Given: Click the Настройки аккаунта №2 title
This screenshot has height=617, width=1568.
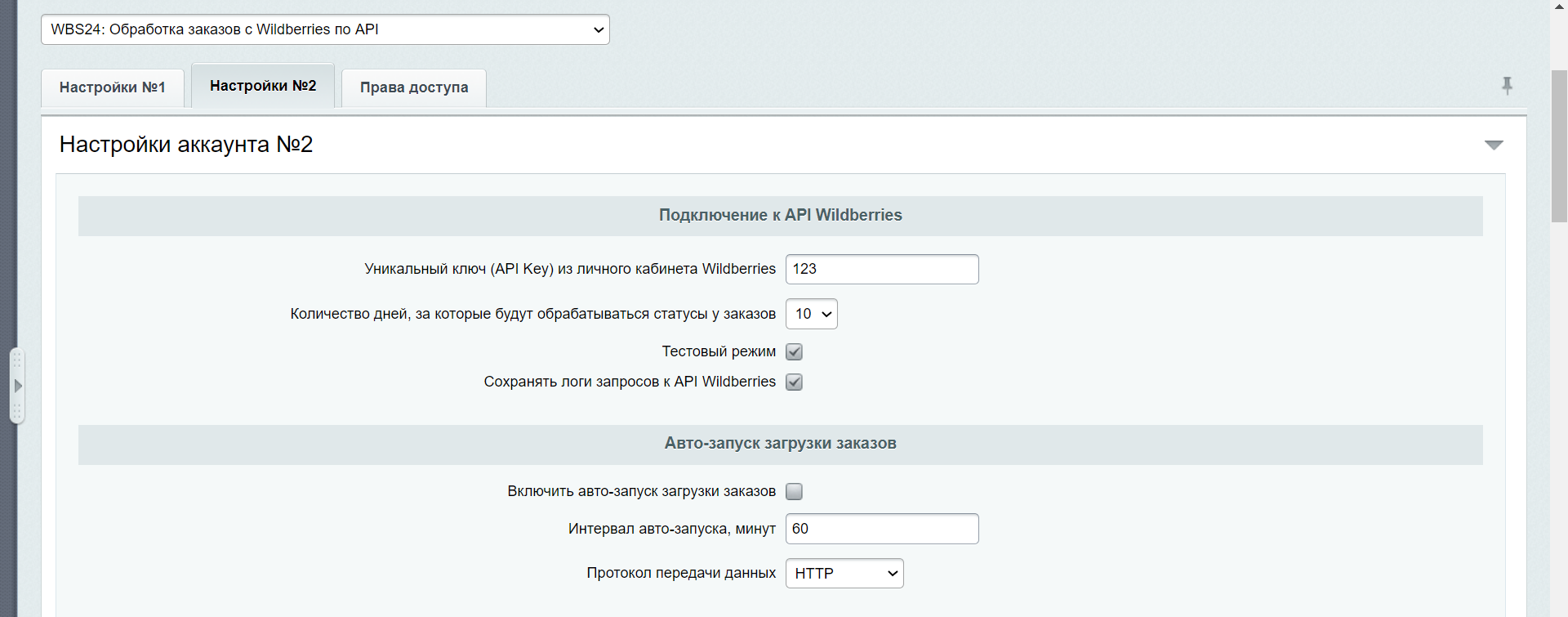Looking at the screenshot, I should [x=186, y=145].
